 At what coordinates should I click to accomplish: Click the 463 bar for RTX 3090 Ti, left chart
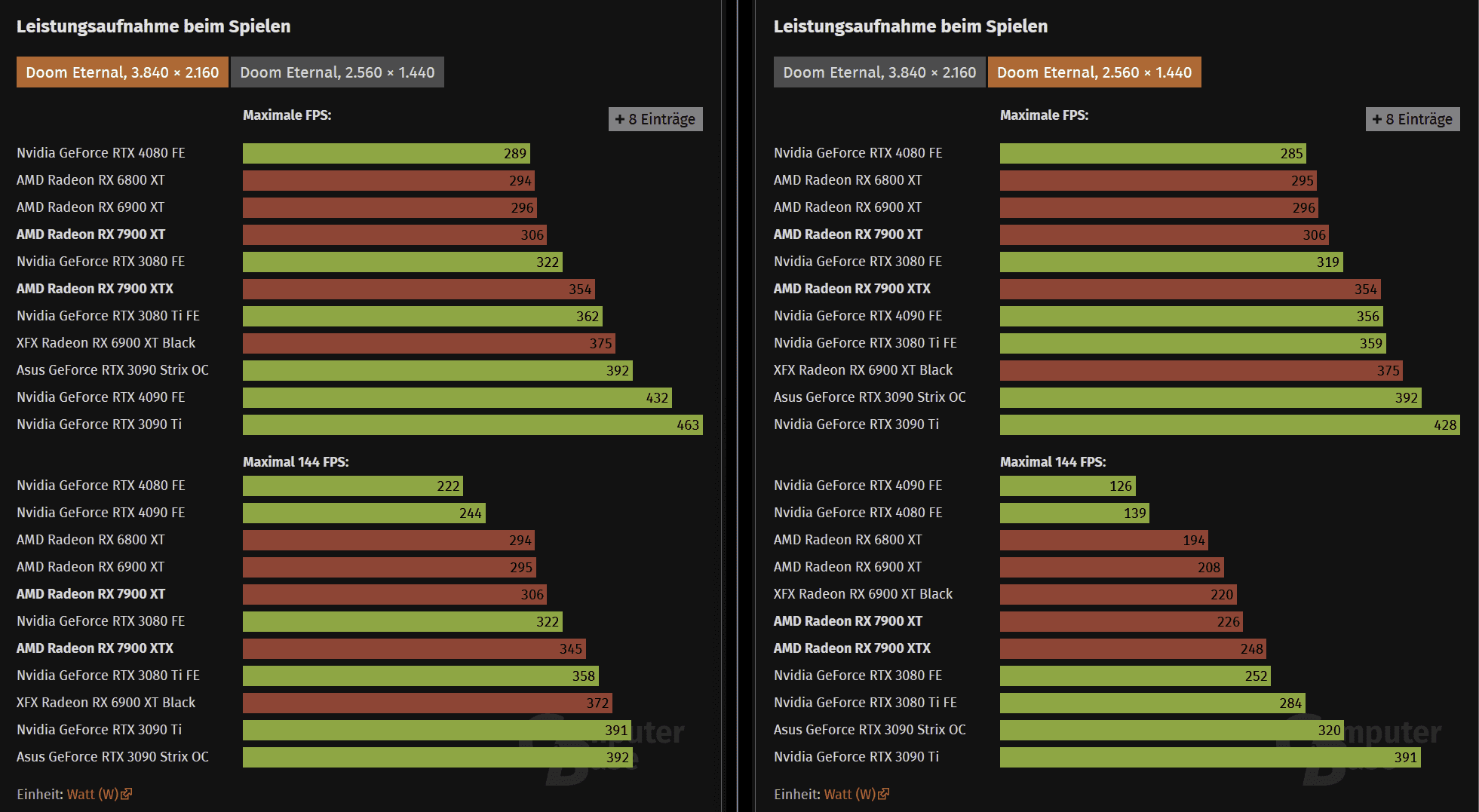tap(473, 424)
